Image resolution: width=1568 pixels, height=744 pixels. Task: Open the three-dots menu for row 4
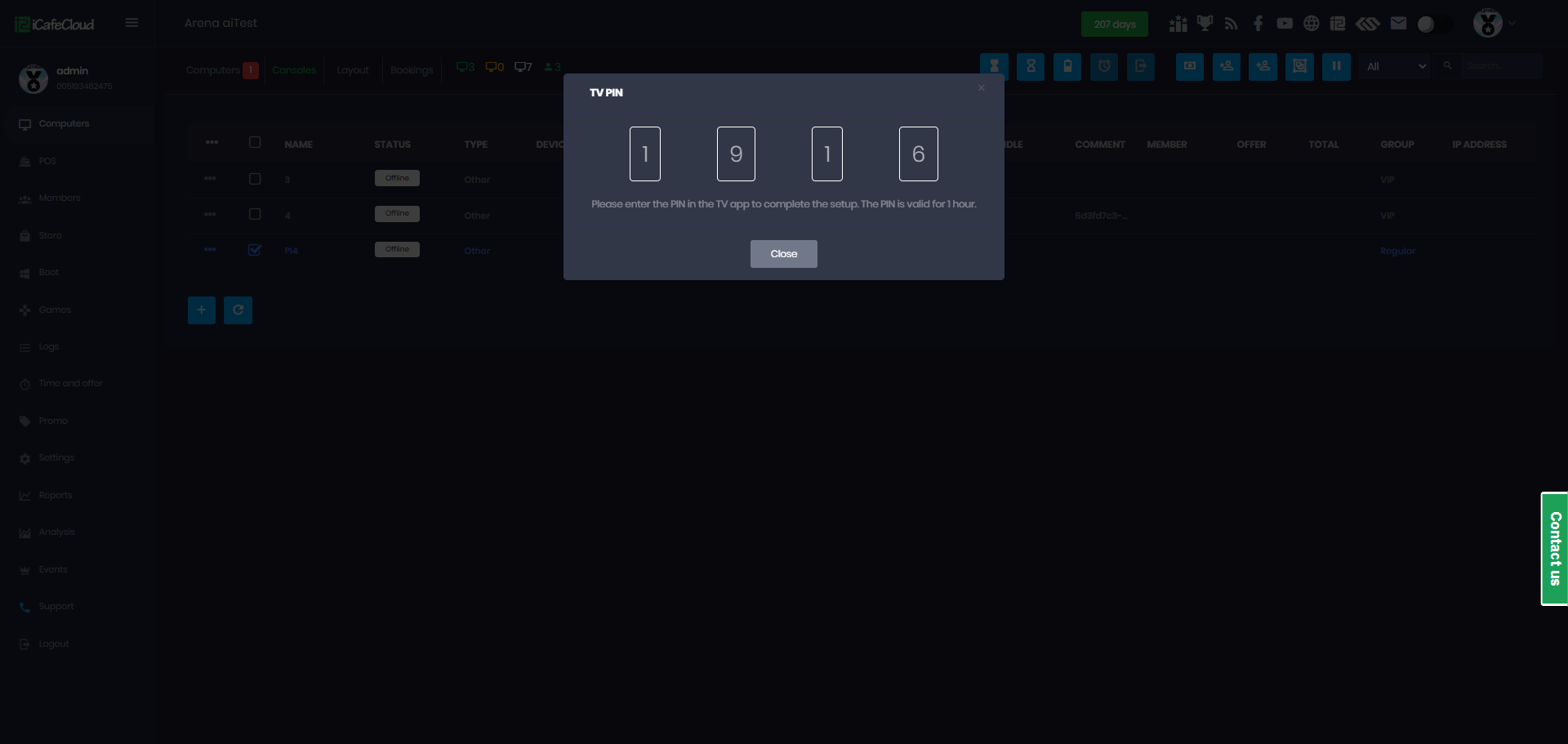tap(211, 214)
